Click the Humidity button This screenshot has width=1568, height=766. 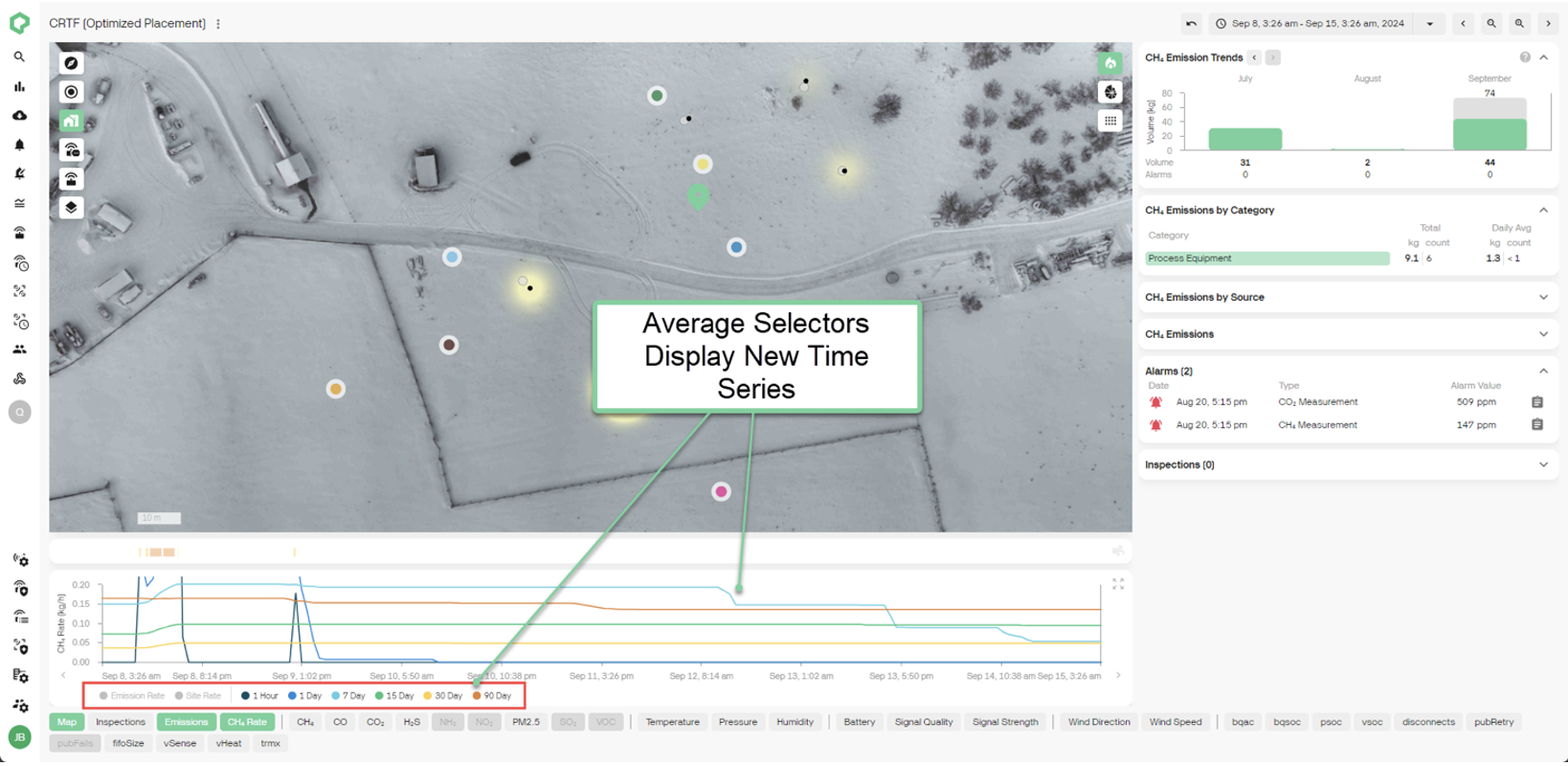(x=795, y=722)
